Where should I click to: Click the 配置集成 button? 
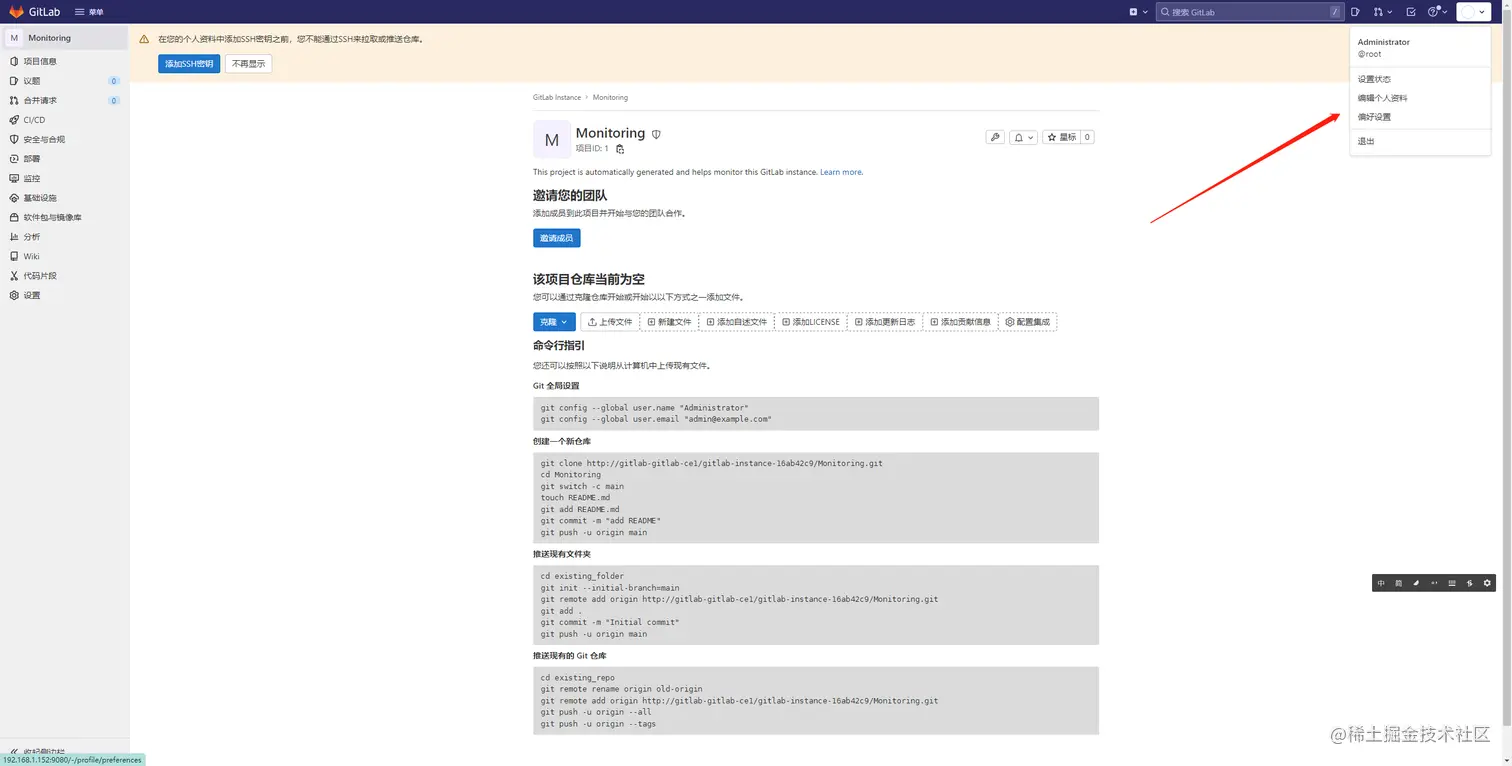[1028, 322]
